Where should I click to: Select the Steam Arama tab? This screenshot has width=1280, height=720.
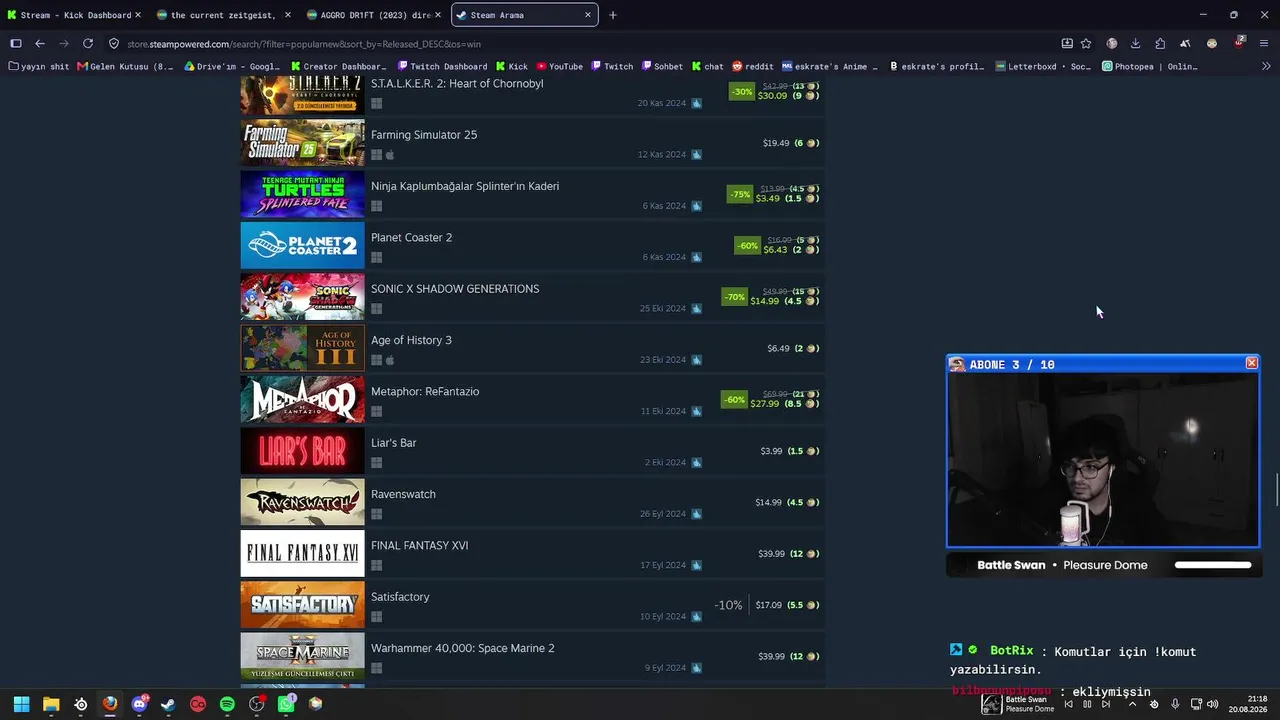coord(525,15)
